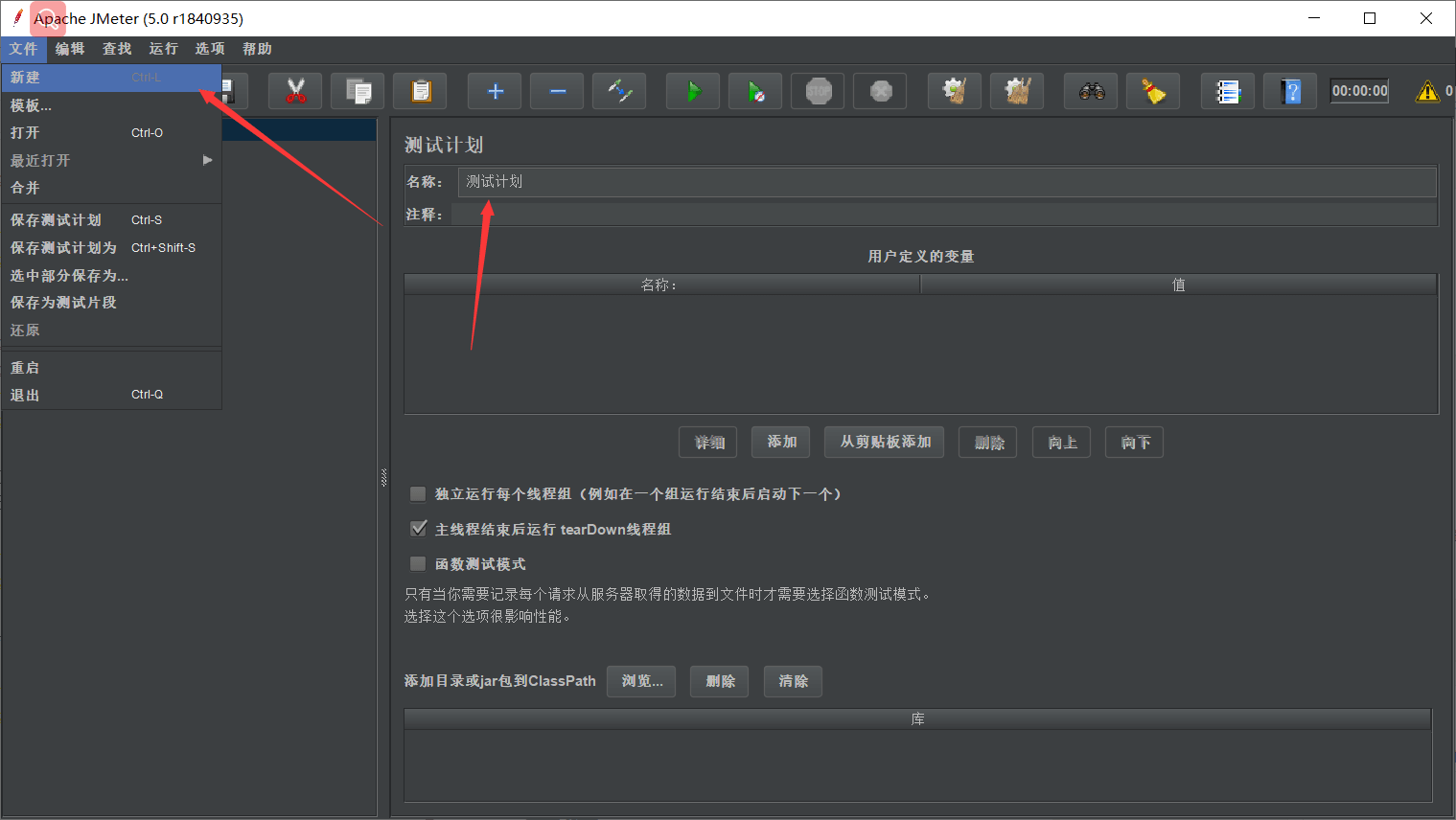
Task: Select 选中部分保存为... menu entry
Action: (x=111, y=276)
